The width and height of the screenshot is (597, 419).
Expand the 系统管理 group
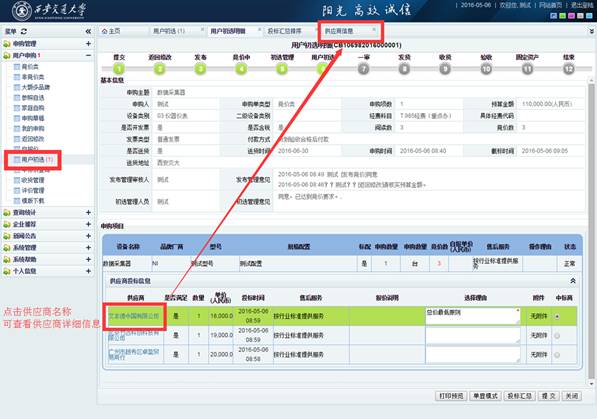coord(88,248)
